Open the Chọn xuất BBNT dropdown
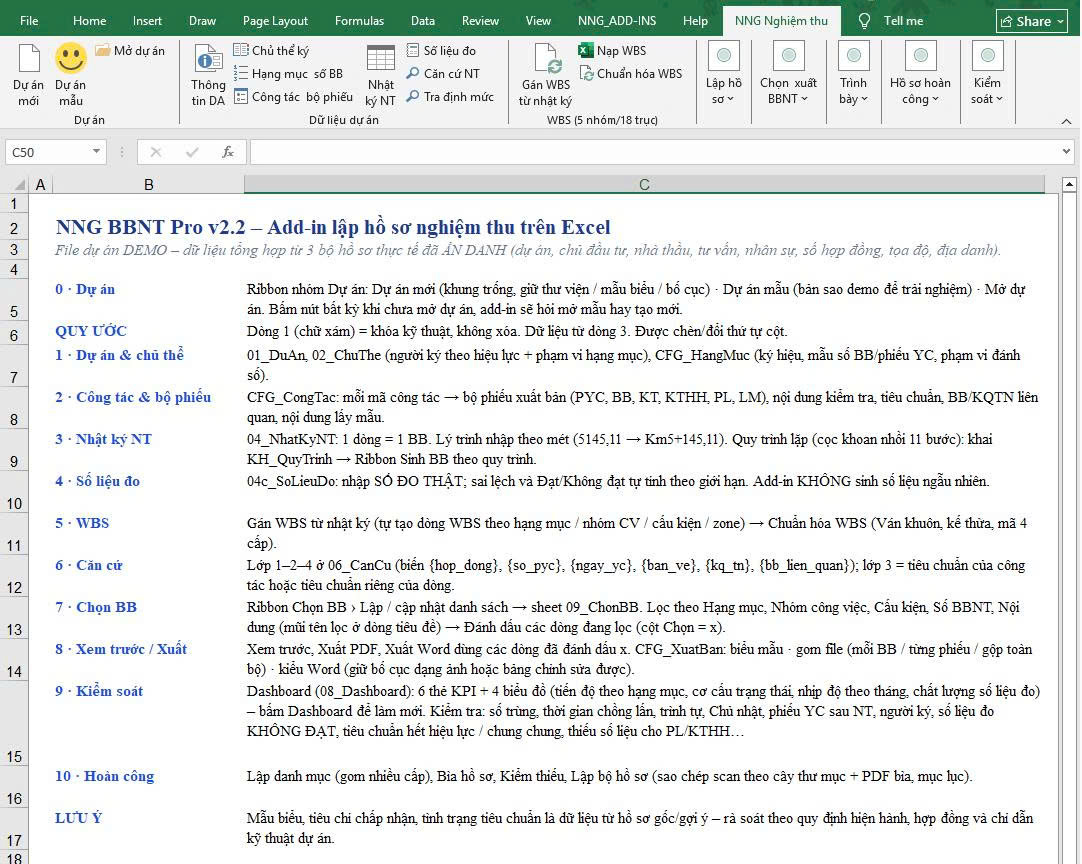The image size is (1082, 864). pyautogui.click(x=788, y=75)
